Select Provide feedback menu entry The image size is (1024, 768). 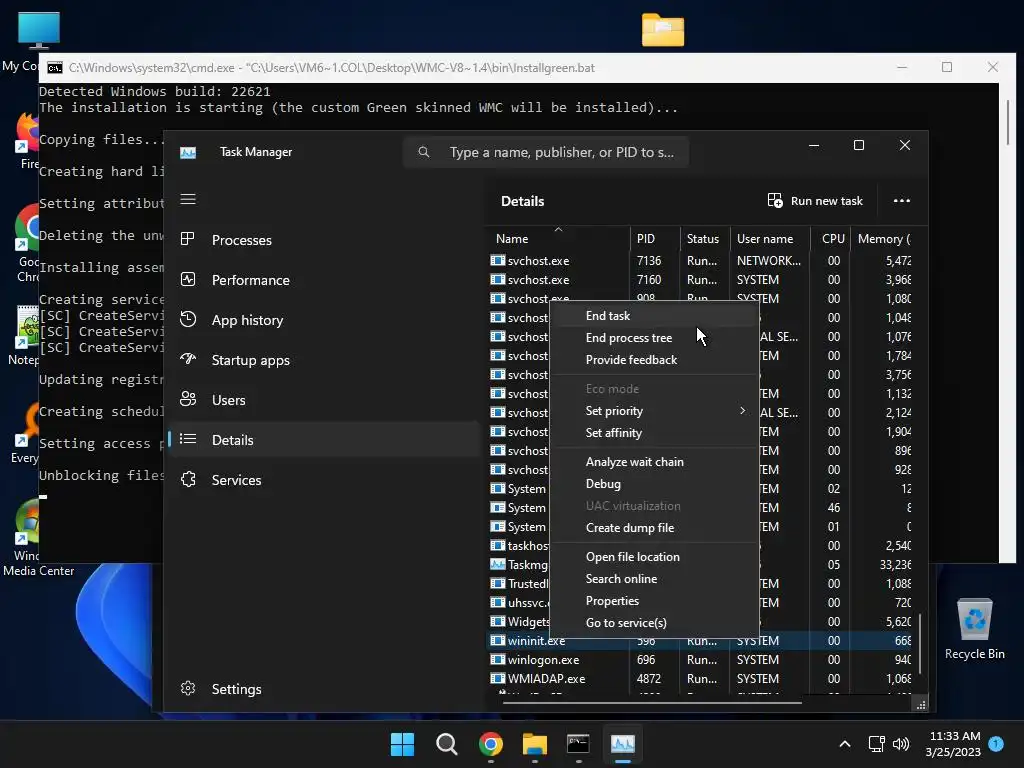click(x=654, y=360)
